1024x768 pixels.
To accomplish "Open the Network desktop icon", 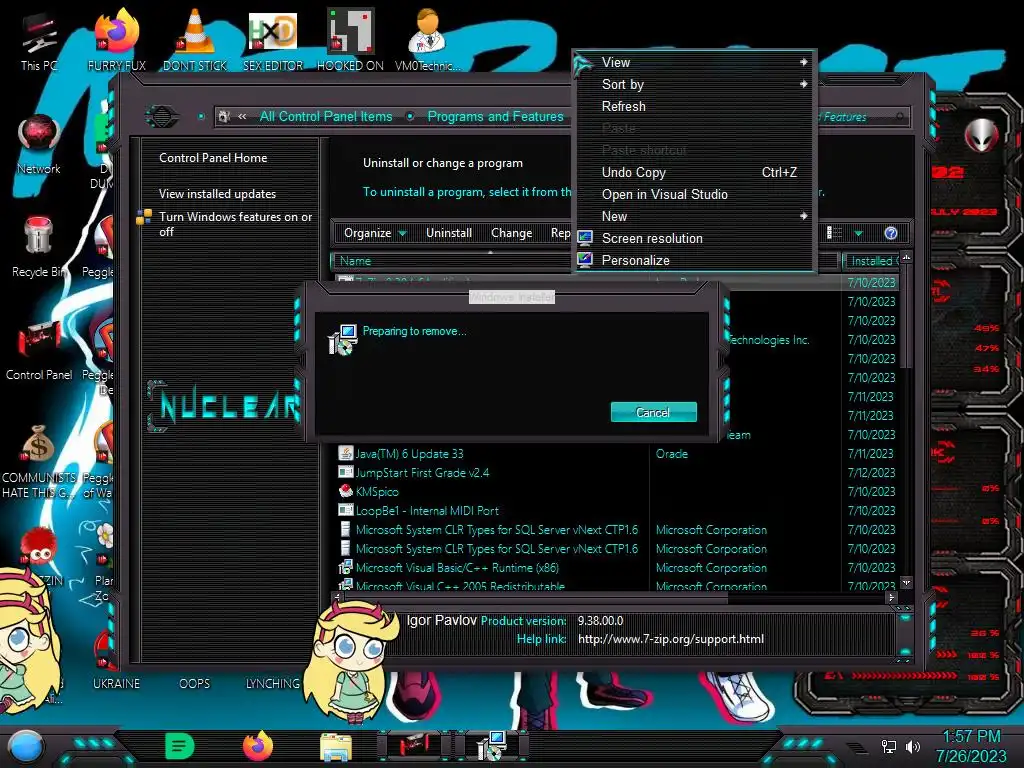I will pyautogui.click(x=39, y=144).
